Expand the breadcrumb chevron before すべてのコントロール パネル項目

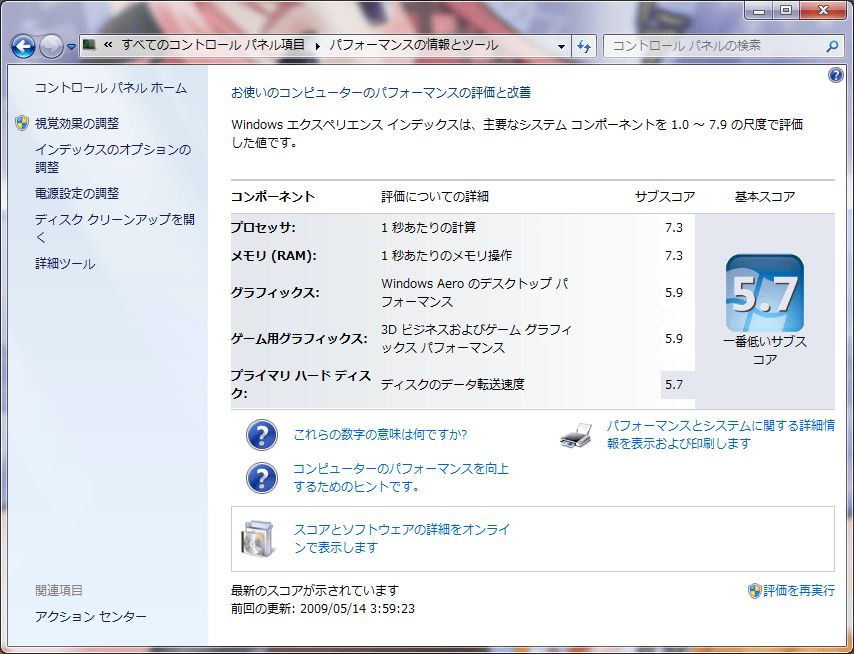pos(107,45)
